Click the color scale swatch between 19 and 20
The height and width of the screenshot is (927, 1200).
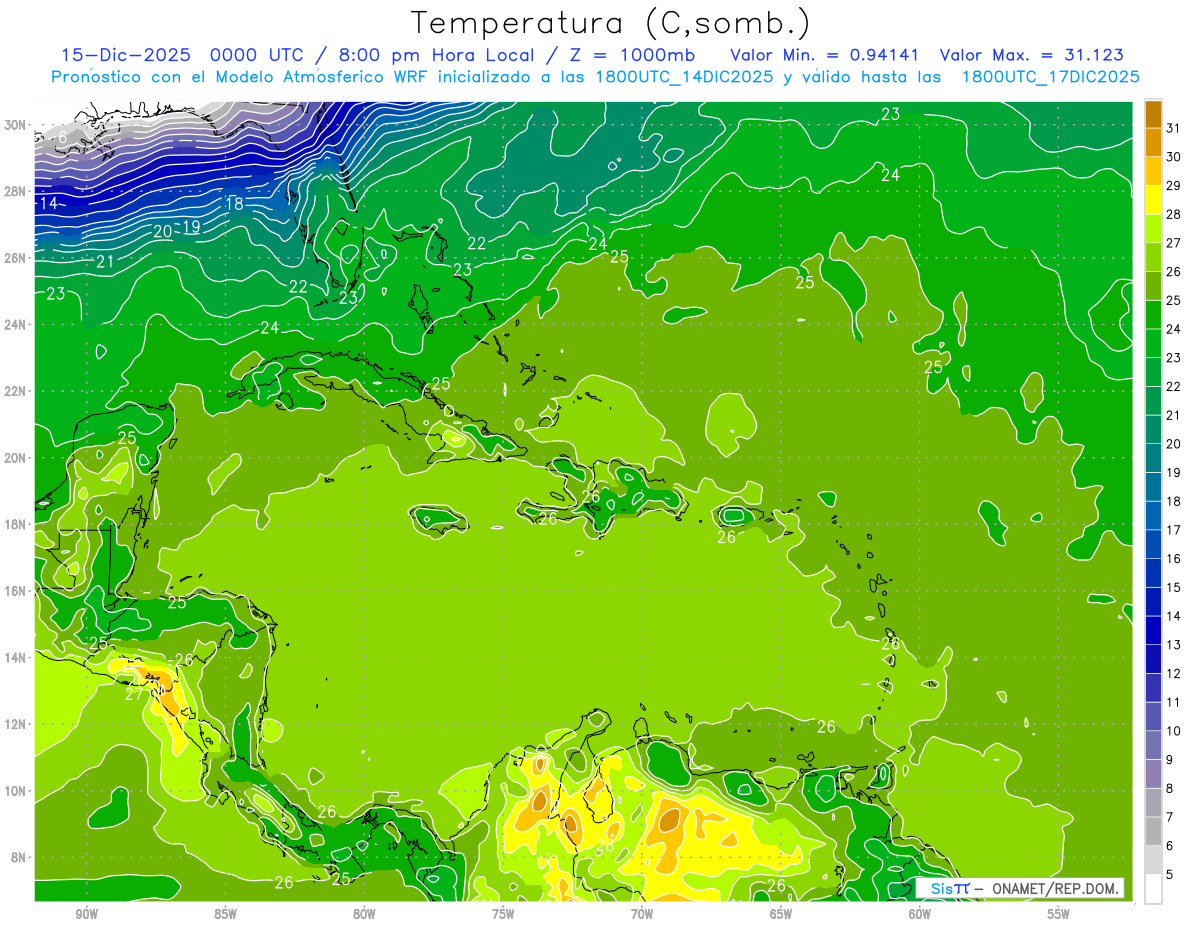click(x=1153, y=458)
